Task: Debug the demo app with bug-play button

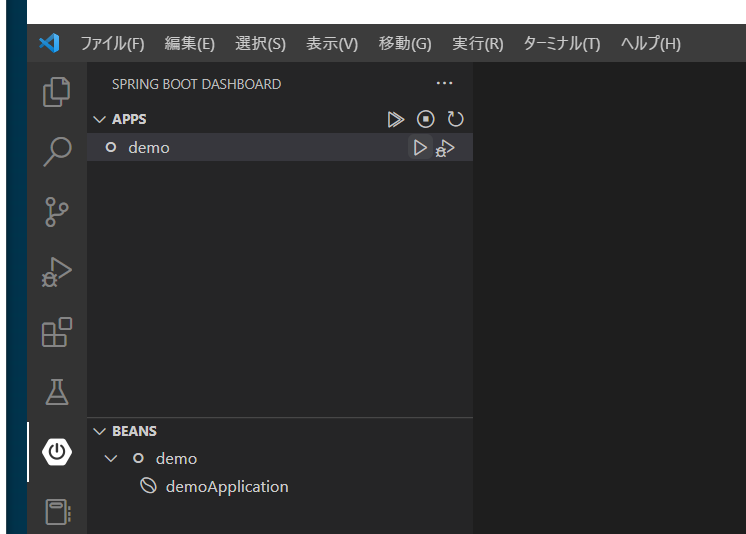Action: click(x=446, y=149)
